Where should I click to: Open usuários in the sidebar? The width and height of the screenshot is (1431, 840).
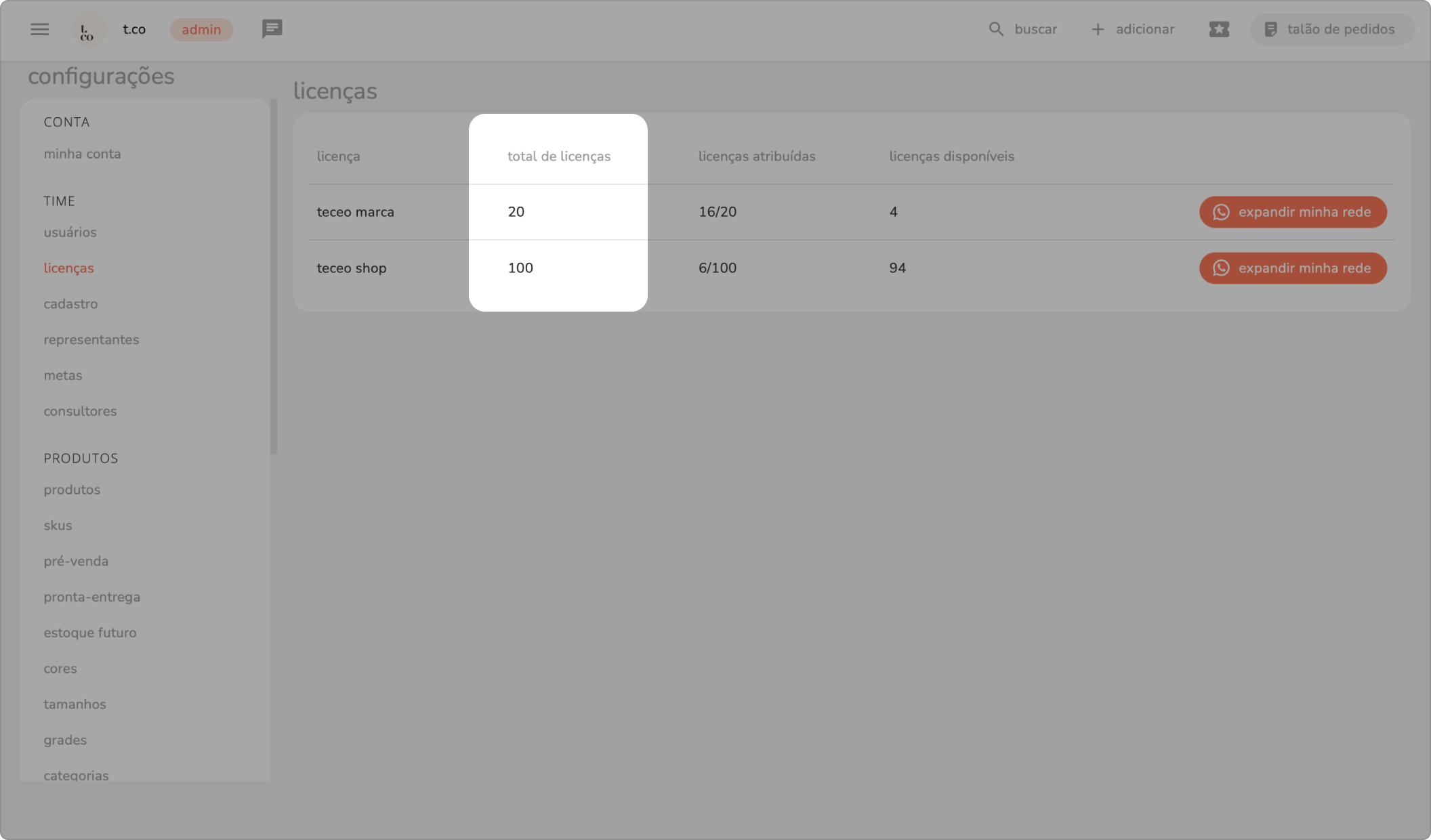[70, 232]
